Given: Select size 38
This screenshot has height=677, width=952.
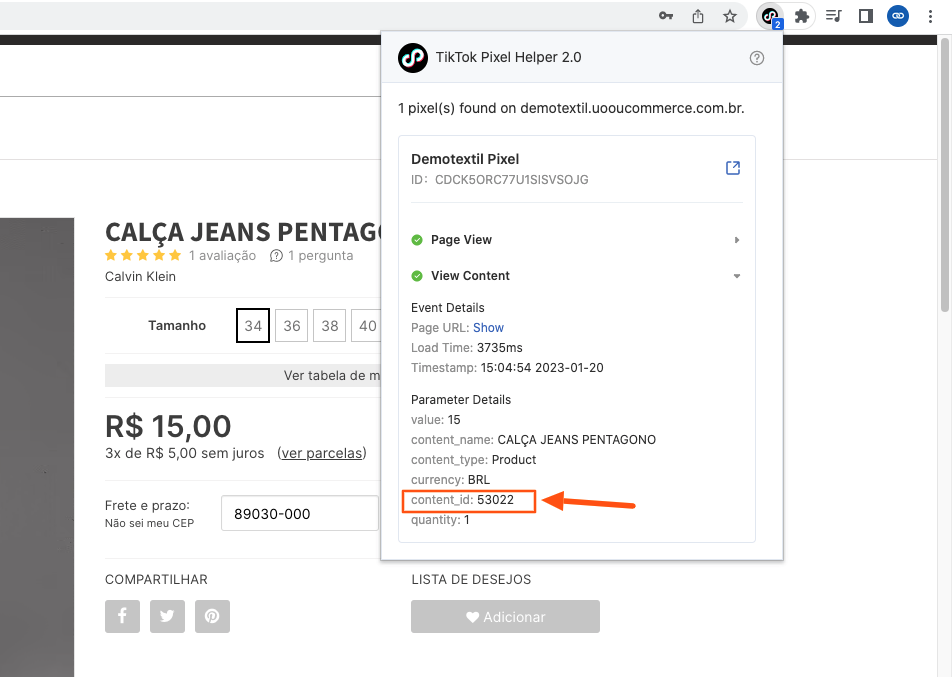Looking at the screenshot, I should point(330,325).
